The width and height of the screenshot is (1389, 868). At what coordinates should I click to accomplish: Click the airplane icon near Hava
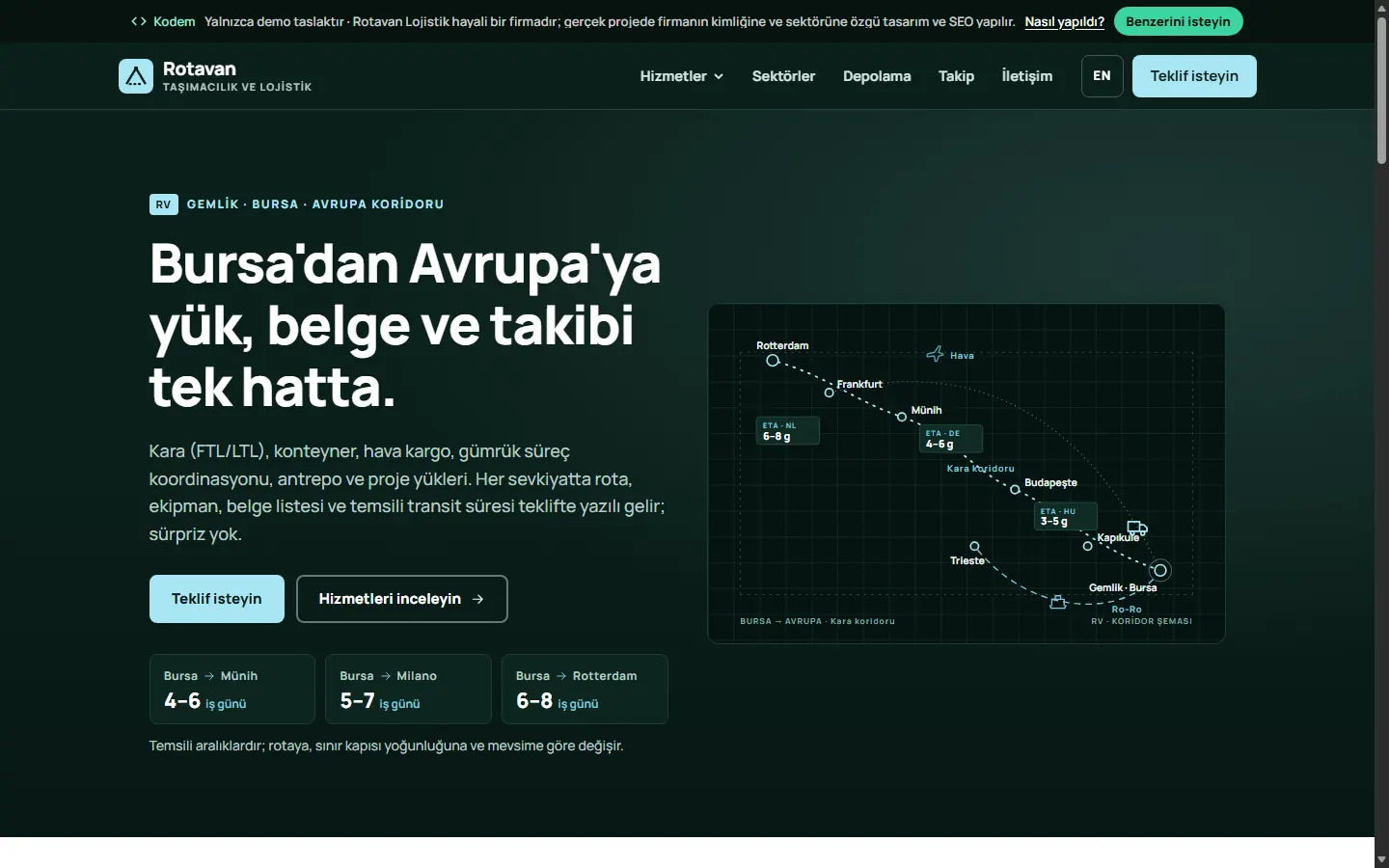(x=936, y=354)
